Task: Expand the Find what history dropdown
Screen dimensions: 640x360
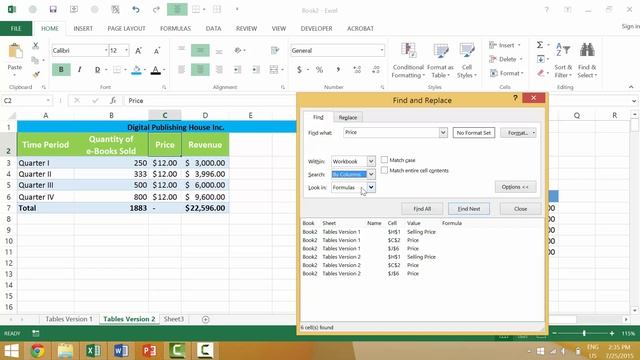Action: pyautogui.click(x=443, y=133)
